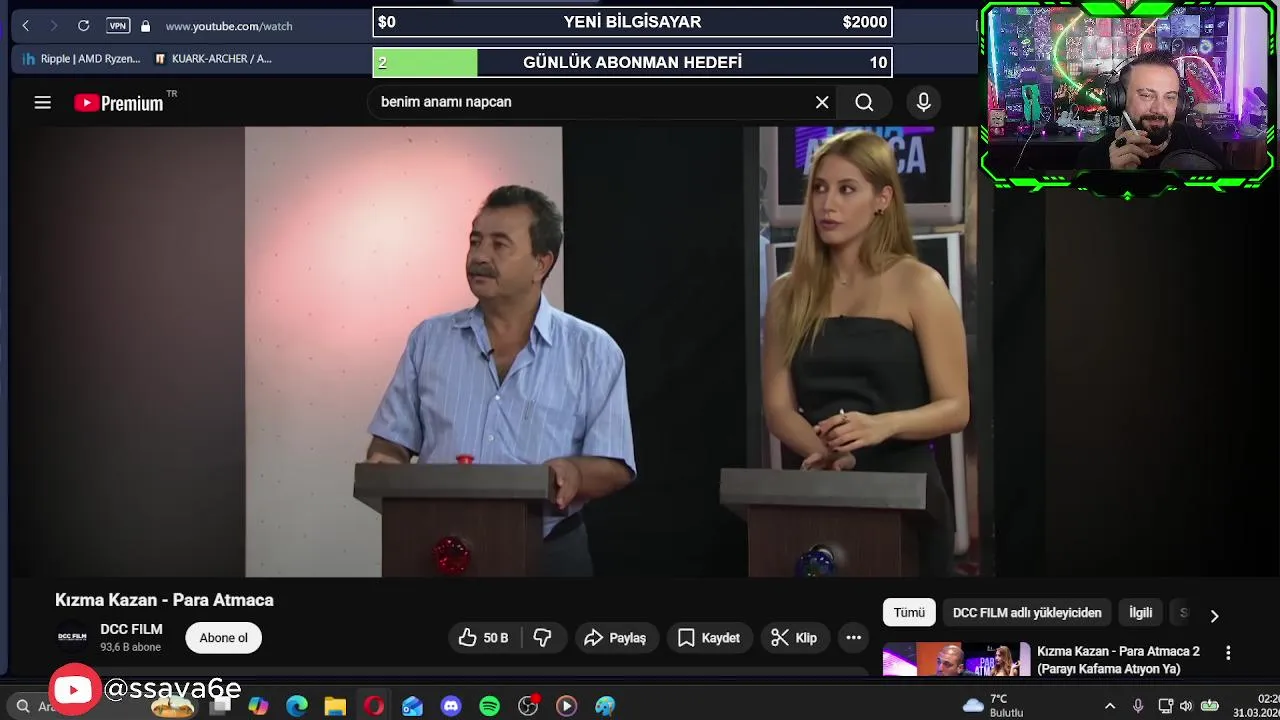Open the VPN badge in address bar
Viewport: 1280px width, 720px height.
tap(118, 26)
